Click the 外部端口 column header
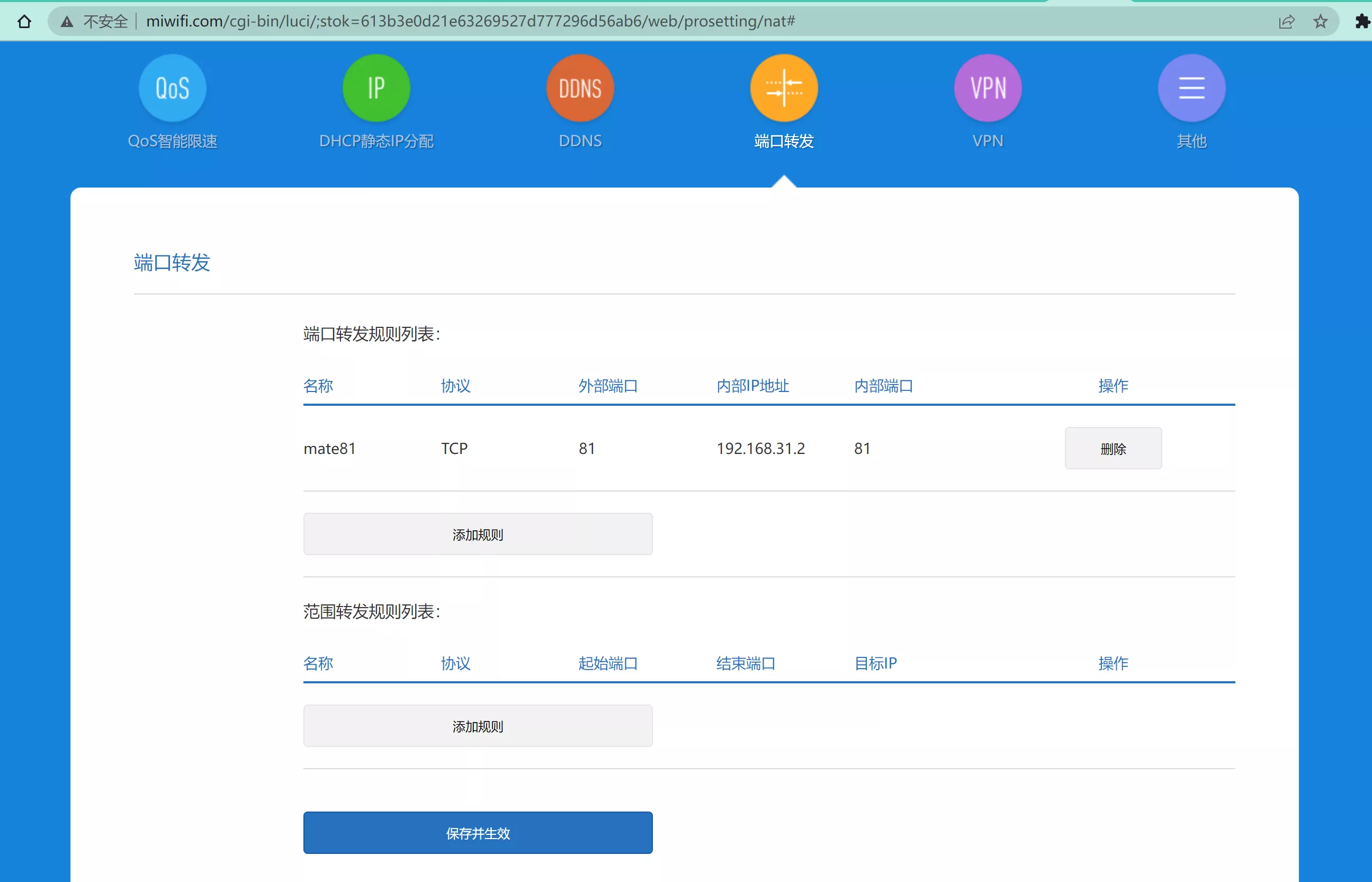 click(x=608, y=386)
